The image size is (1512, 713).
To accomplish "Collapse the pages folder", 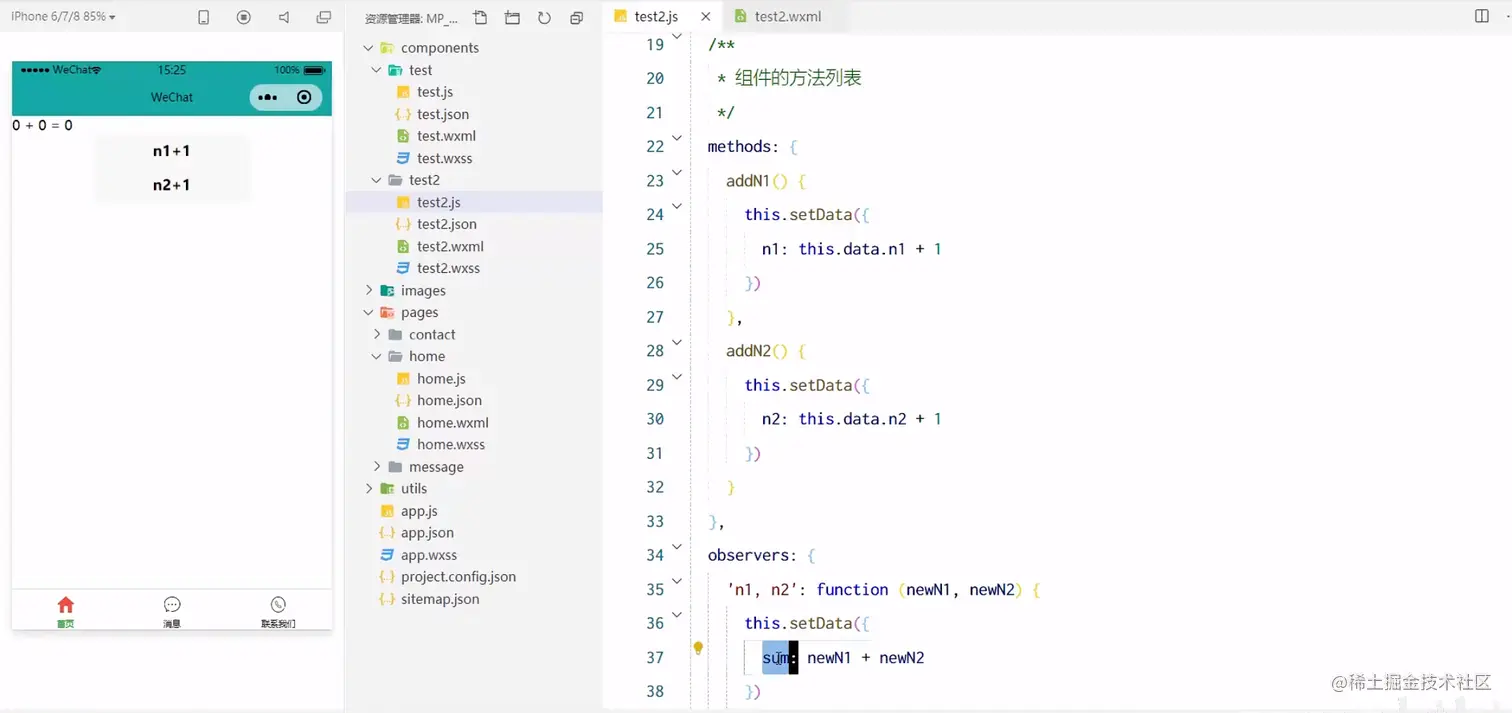I will tap(369, 312).
